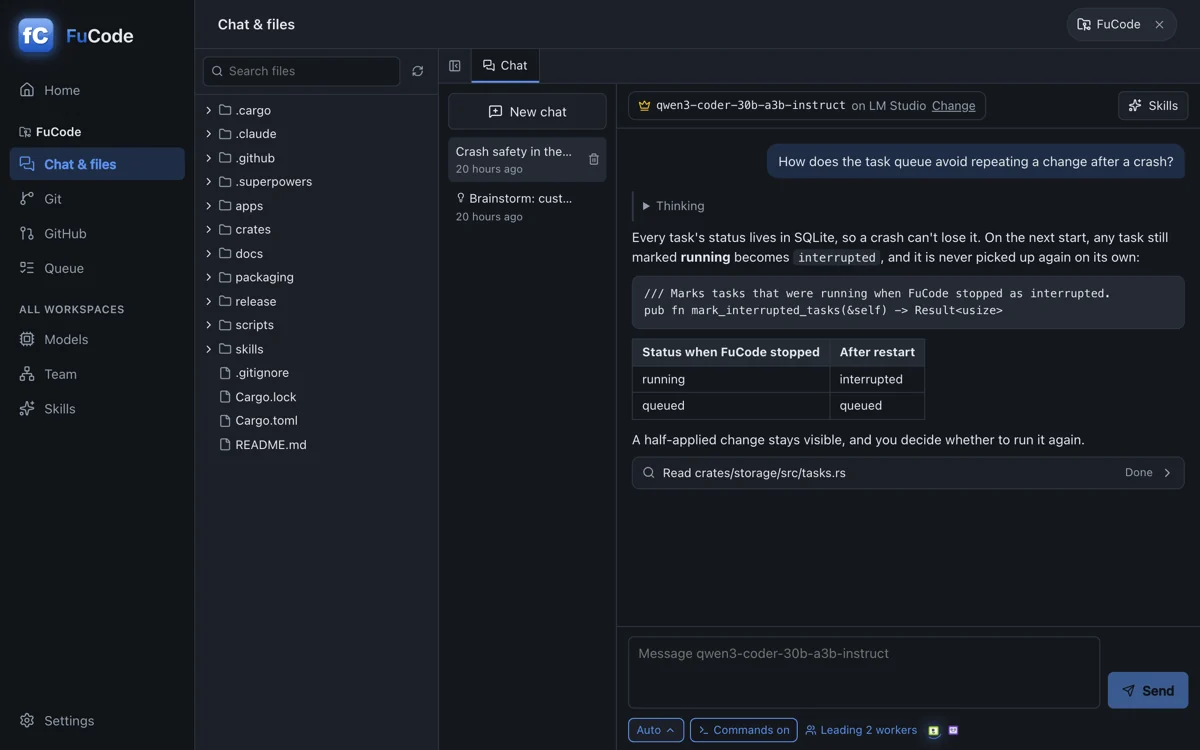Screen dimensions: 1200x750
Task: Click the qwen3-coder-30b-a3b-instruct model name
Action: 750,106
